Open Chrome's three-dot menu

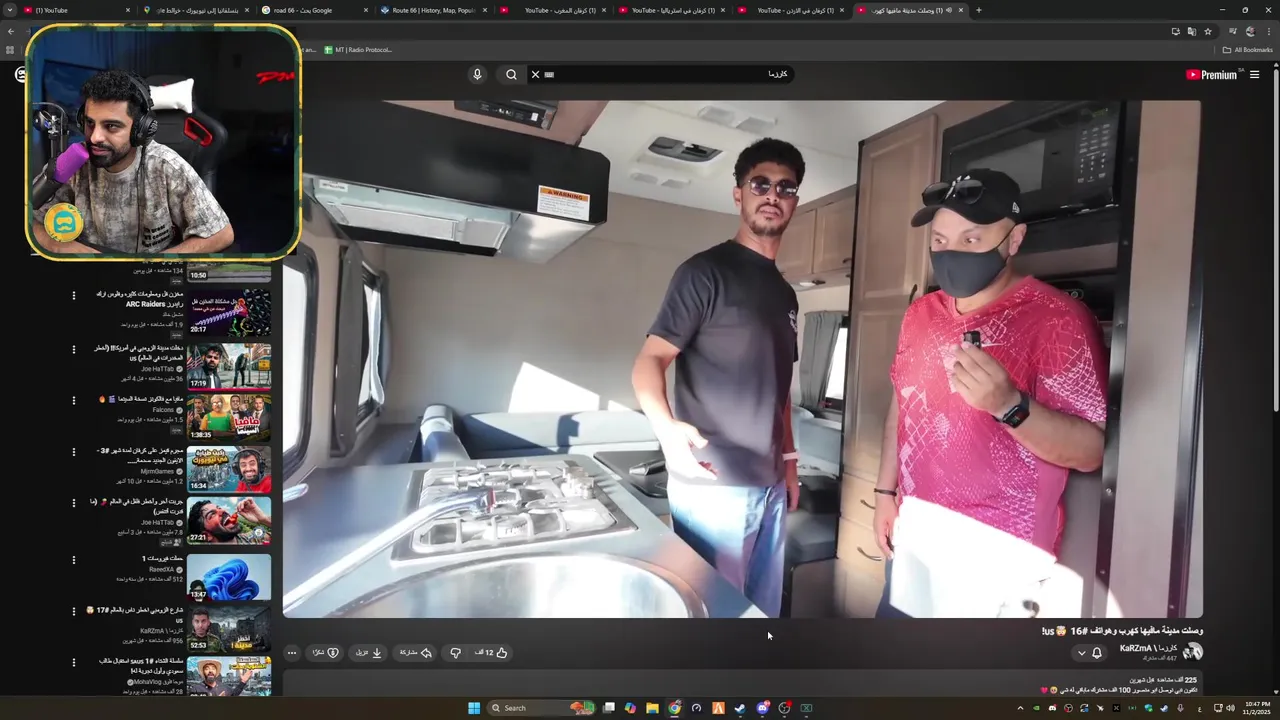[x=1268, y=31]
